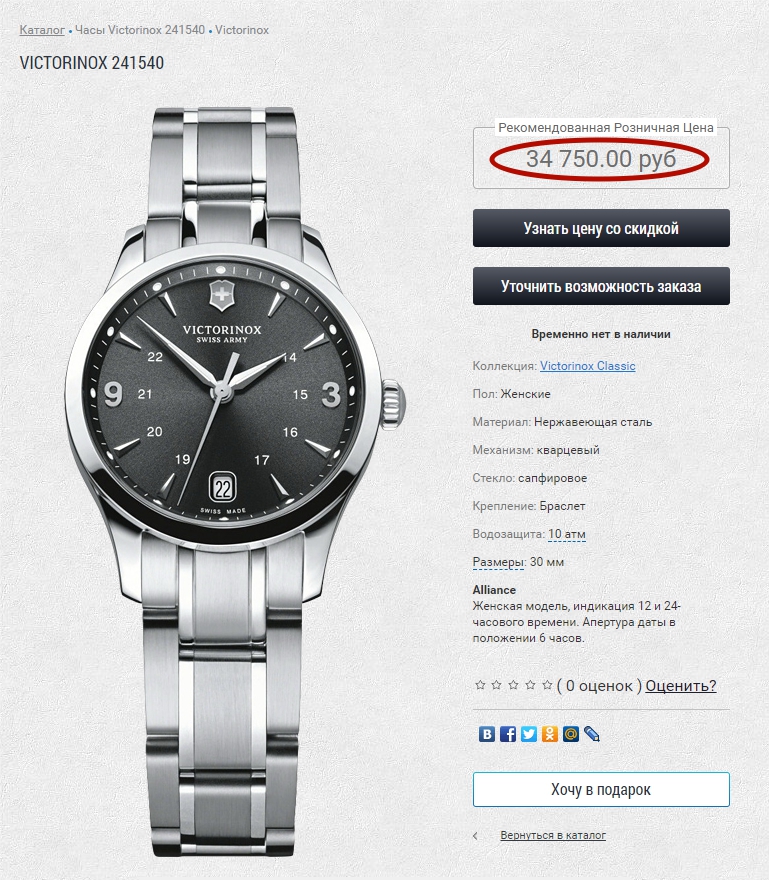Share via the orange Odnoklassniki icon
769x880 pixels.
pos(550,734)
